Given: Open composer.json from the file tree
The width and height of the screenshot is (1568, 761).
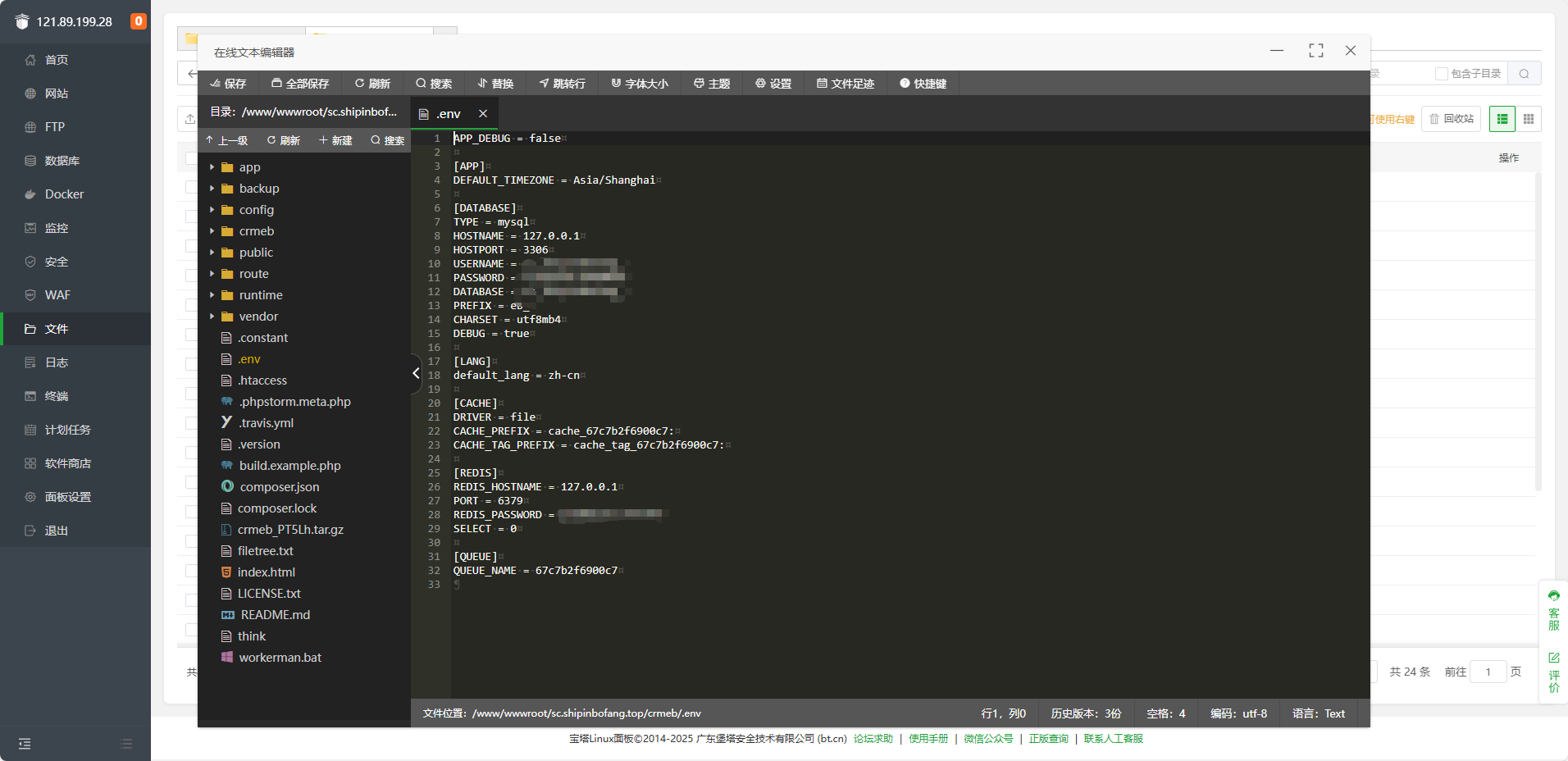Looking at the screenshot, I should pyautogui.click(x=279, y=487).
